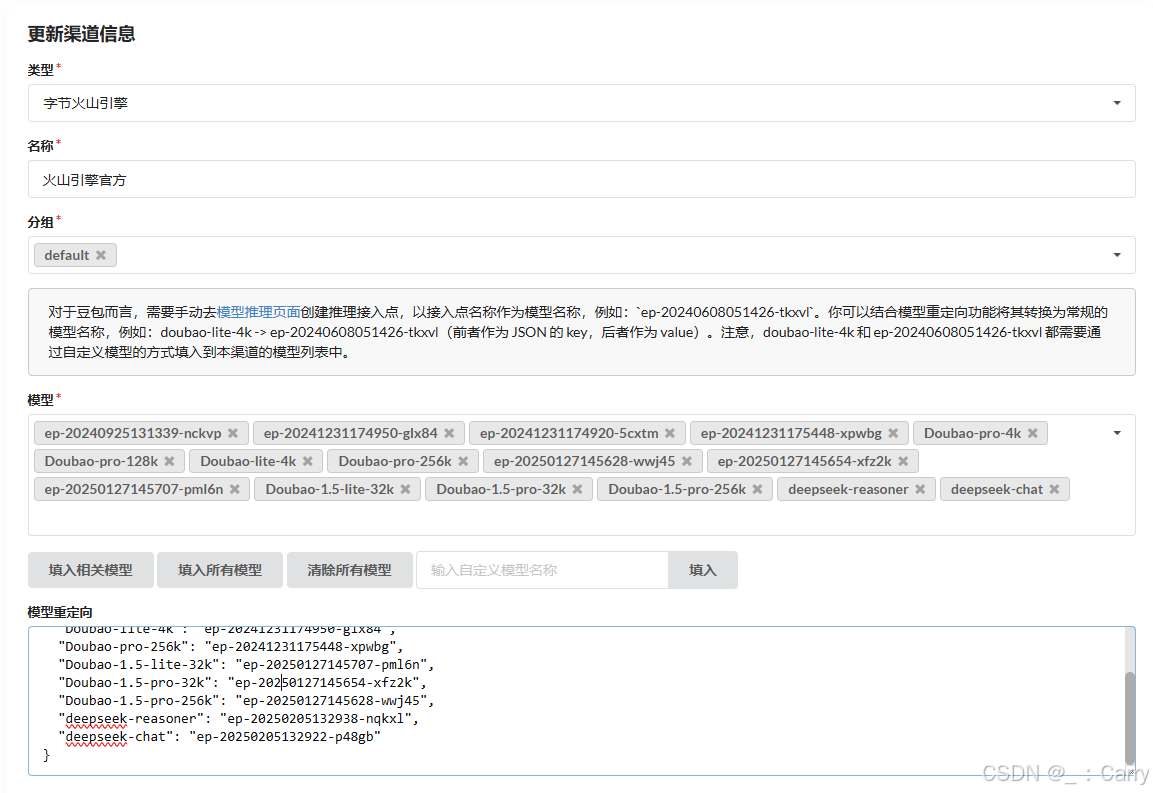Remove model tag ep-20250127145654-xfz2k

pyautogui.click(x=903, y=461)
